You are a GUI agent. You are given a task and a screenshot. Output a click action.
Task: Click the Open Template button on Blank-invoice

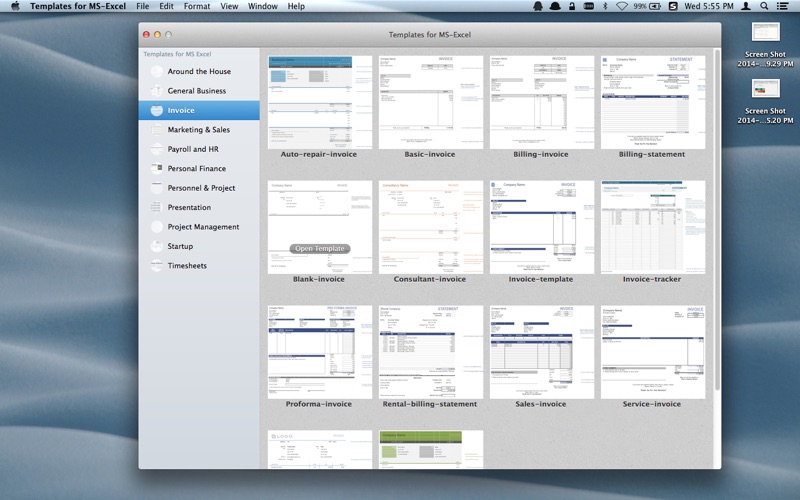[320, 248]
